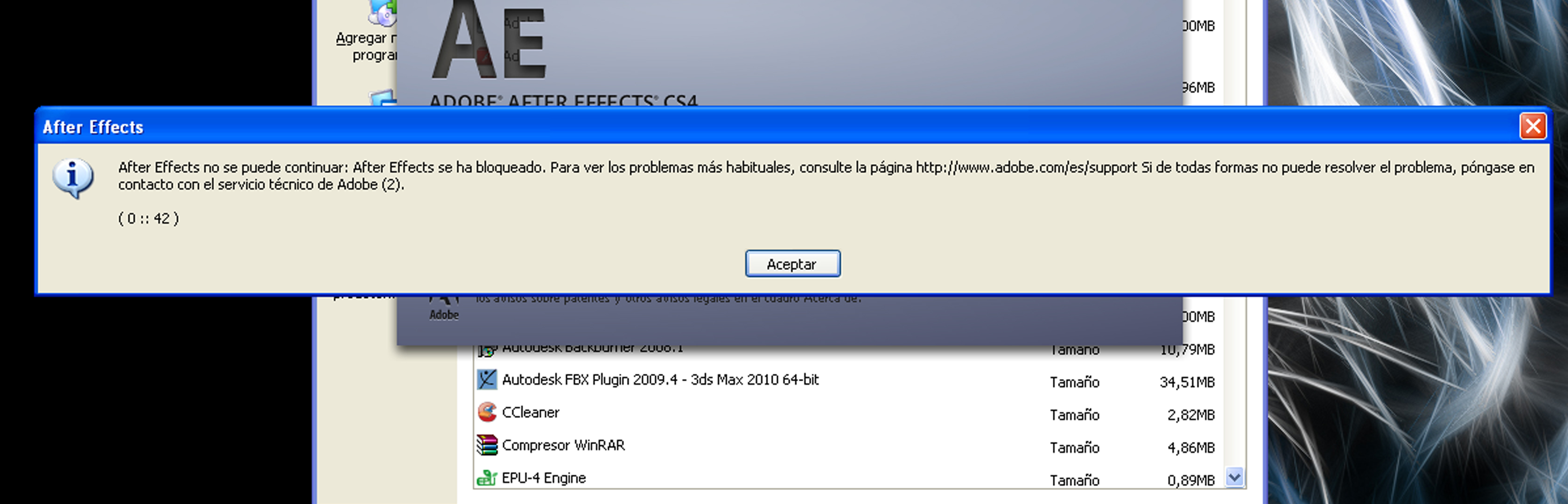Click the After Effects dialog title bar

730,126
